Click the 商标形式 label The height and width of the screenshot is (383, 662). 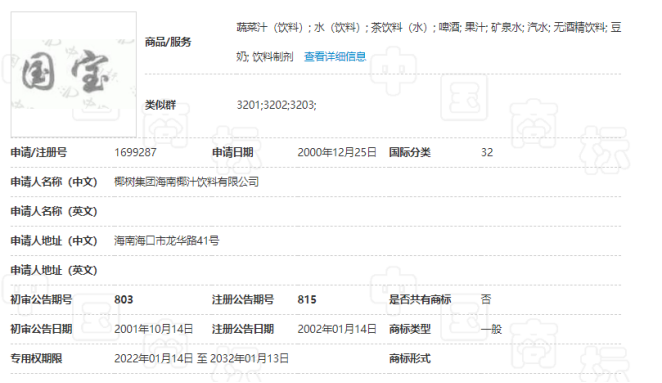pyautogui.click(x=410, y=359)
